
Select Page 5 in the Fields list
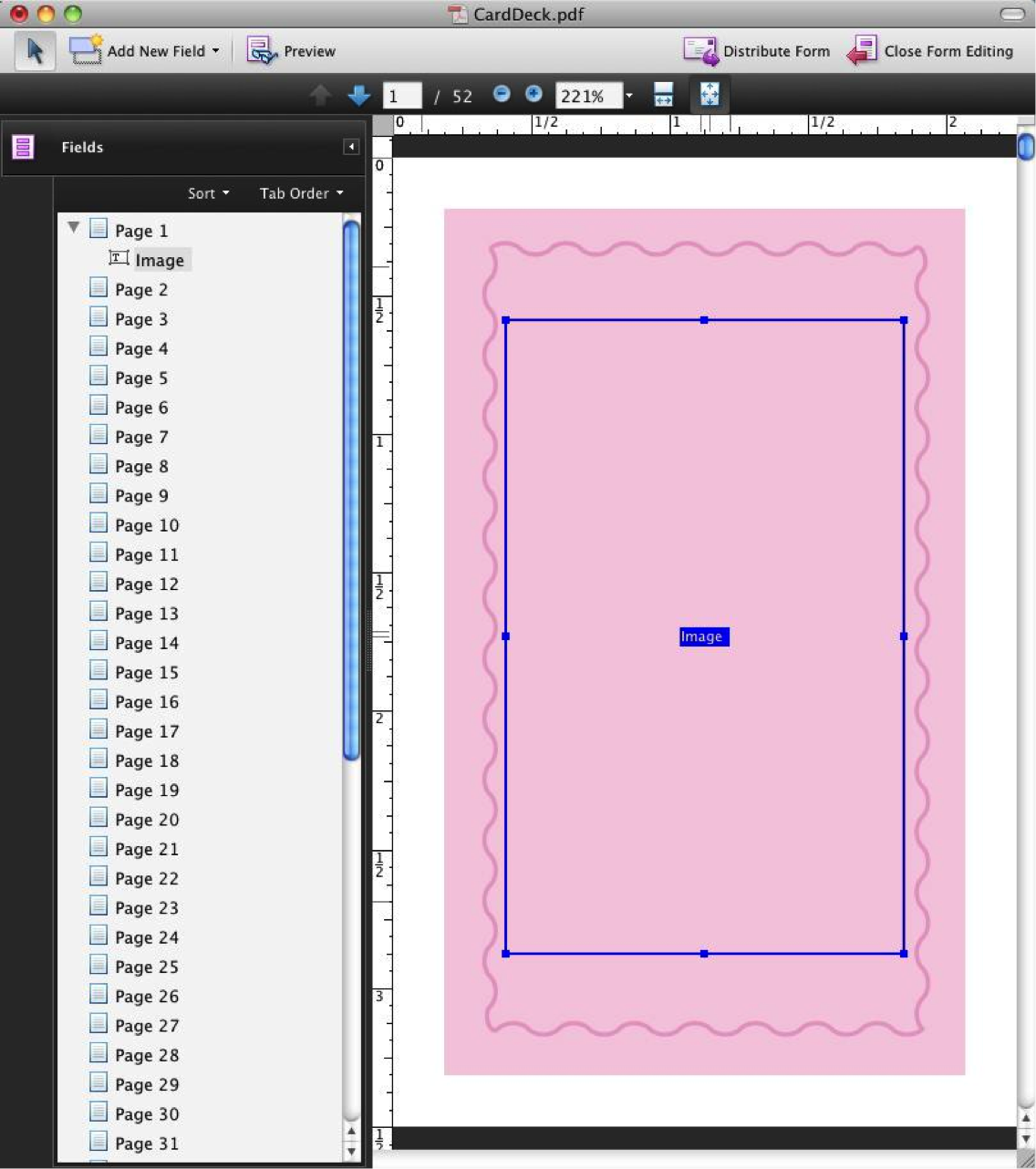(141, 378)
